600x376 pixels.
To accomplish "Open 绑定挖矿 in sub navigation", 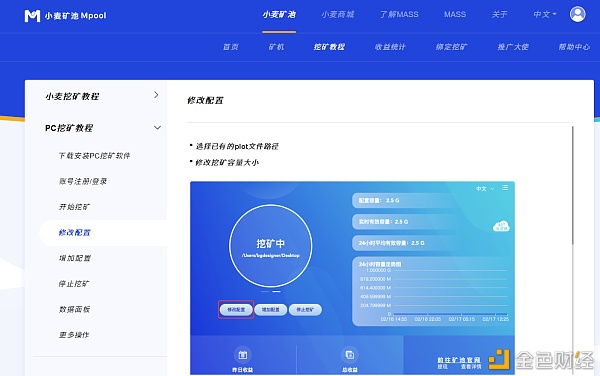I will point(451,47).
